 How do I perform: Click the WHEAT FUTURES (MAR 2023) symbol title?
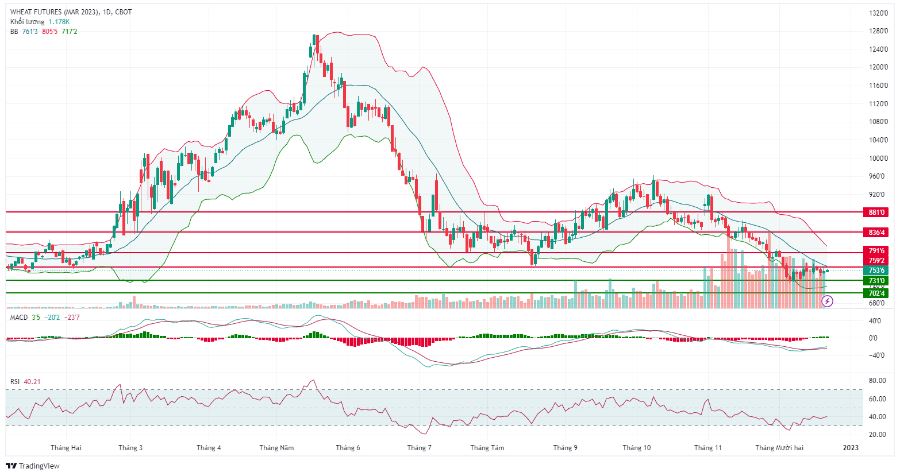pyautogui.click(x=71, y=12)
